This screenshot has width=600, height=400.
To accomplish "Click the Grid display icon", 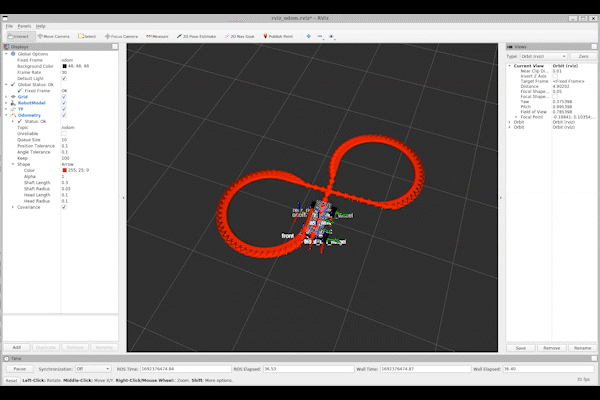I will click(13, 97).
